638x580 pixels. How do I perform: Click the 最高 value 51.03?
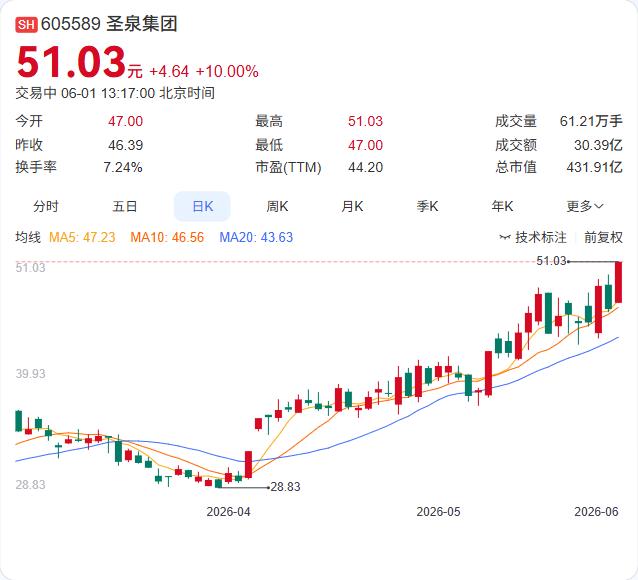point(365,121)
